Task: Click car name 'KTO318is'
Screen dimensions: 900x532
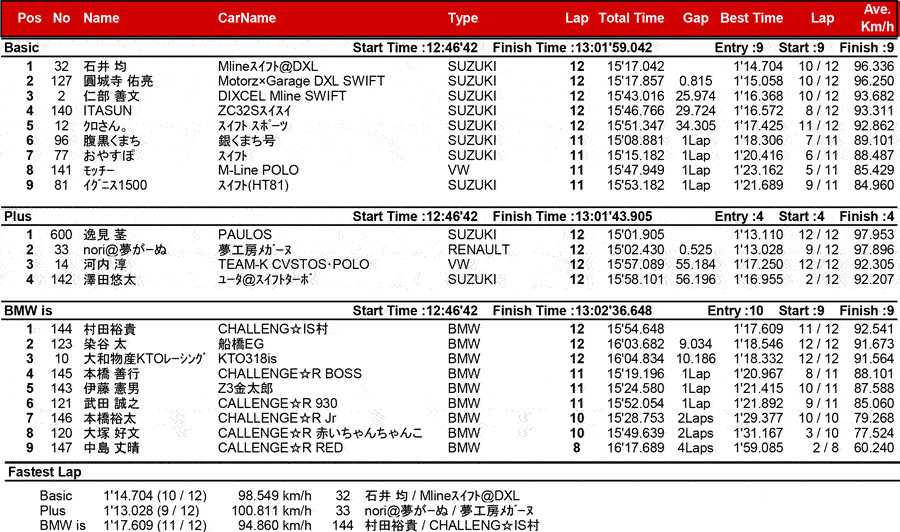Action: [247, 359]
